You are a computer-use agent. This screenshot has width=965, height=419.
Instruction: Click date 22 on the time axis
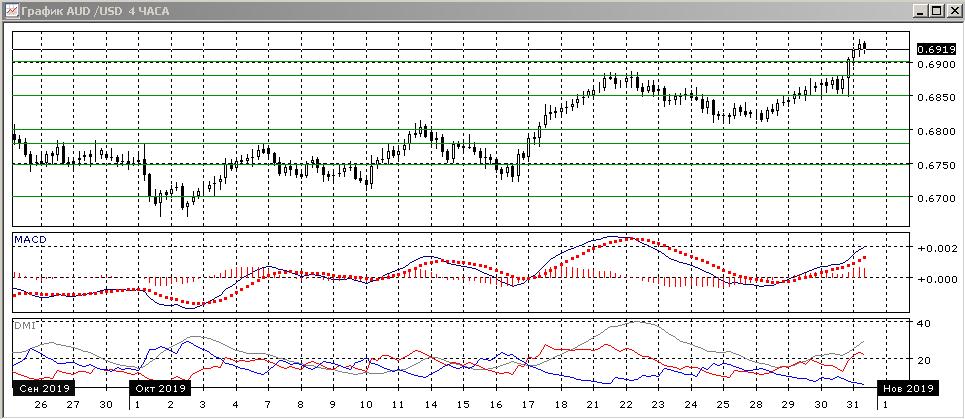tap(626, 405)
